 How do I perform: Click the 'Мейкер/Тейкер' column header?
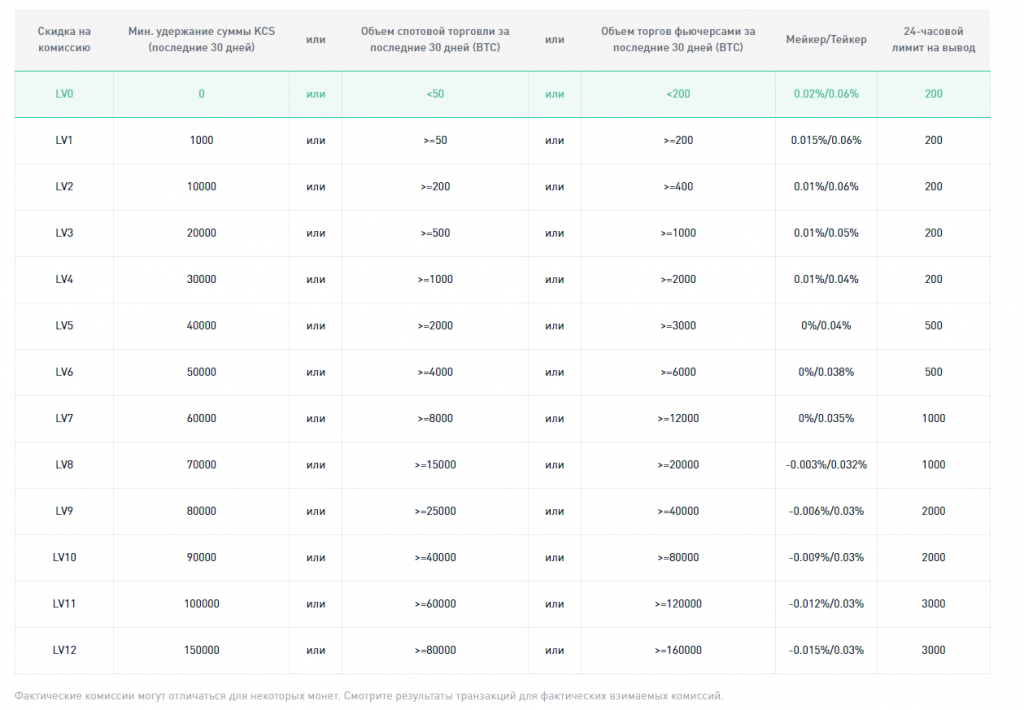pos(826,39)
